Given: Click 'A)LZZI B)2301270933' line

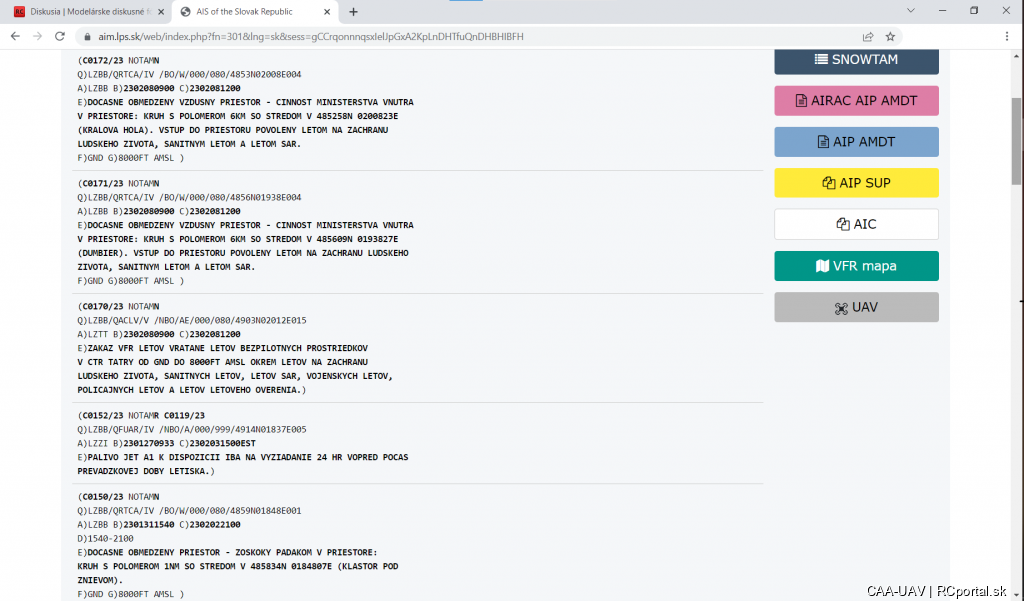Looking at the screenshot, I should coord(167,444).
